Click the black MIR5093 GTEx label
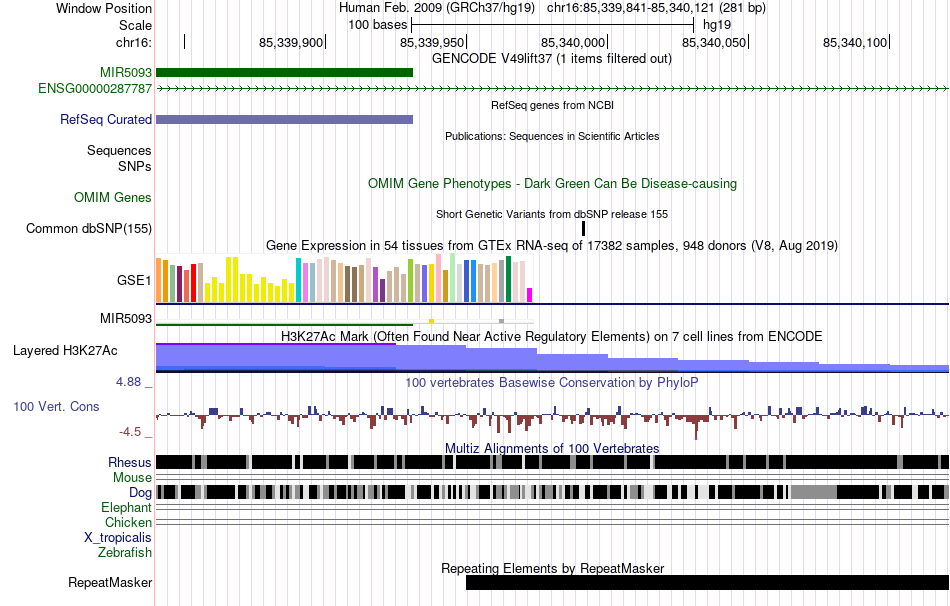This screenshot has width=950, height=606. (126, 318)
